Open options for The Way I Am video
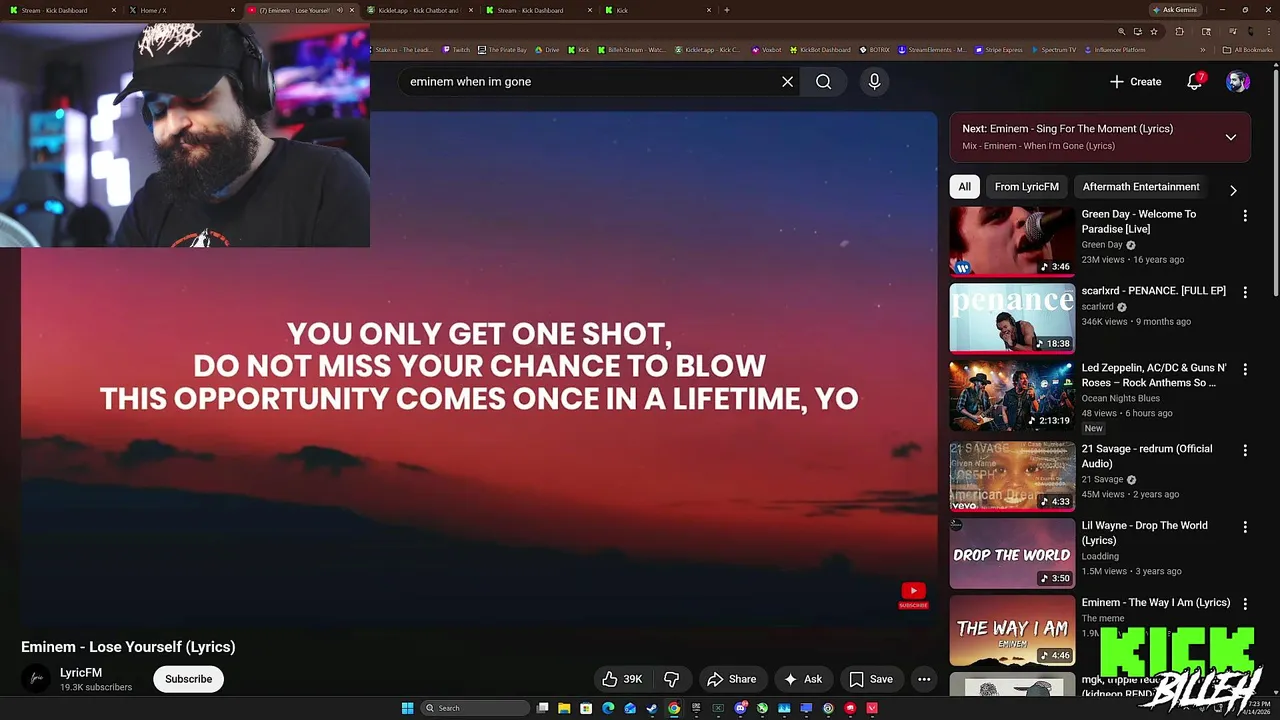 (1245, 604)
